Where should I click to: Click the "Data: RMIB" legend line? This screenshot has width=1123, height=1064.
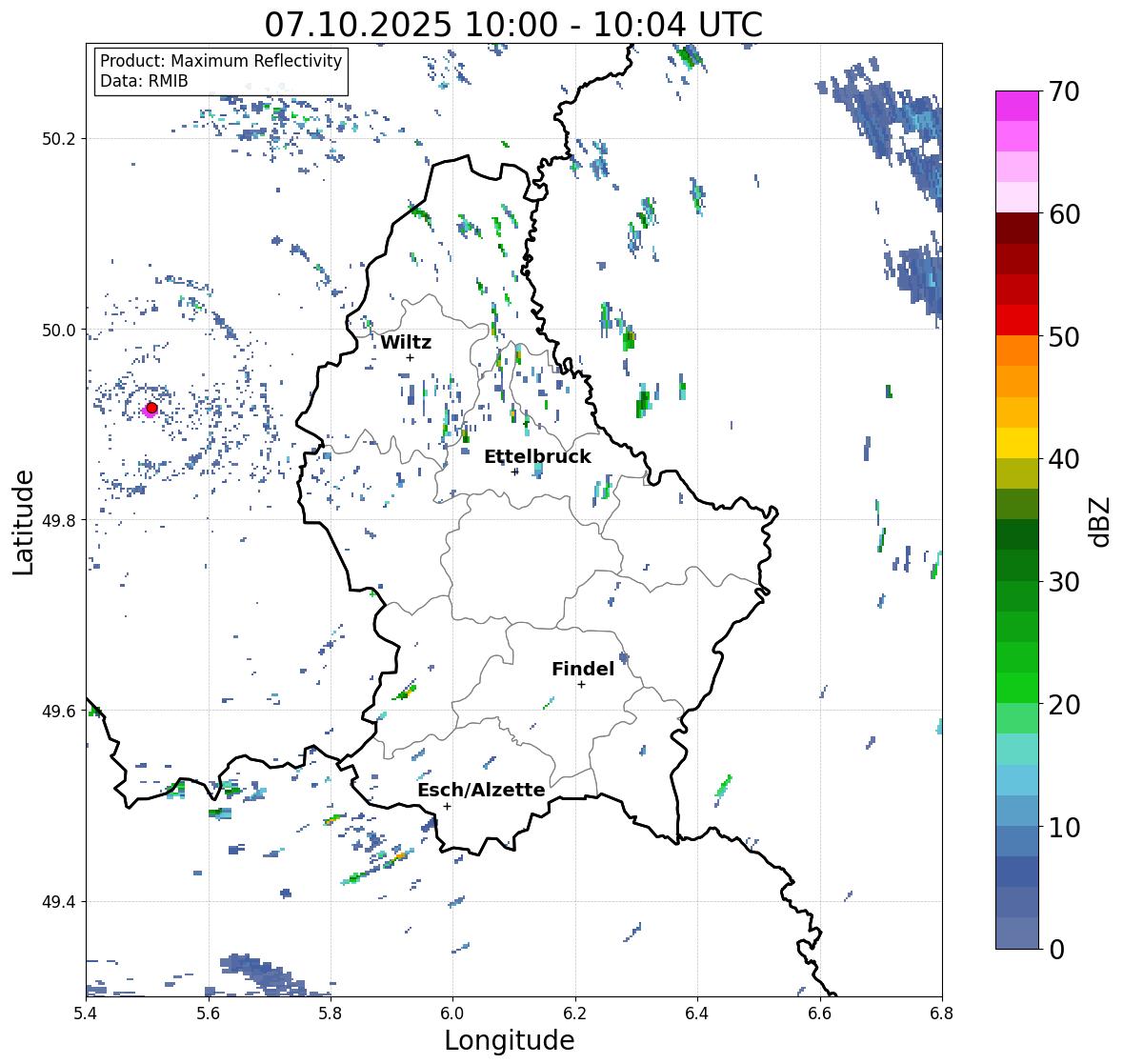coord(144,81)
